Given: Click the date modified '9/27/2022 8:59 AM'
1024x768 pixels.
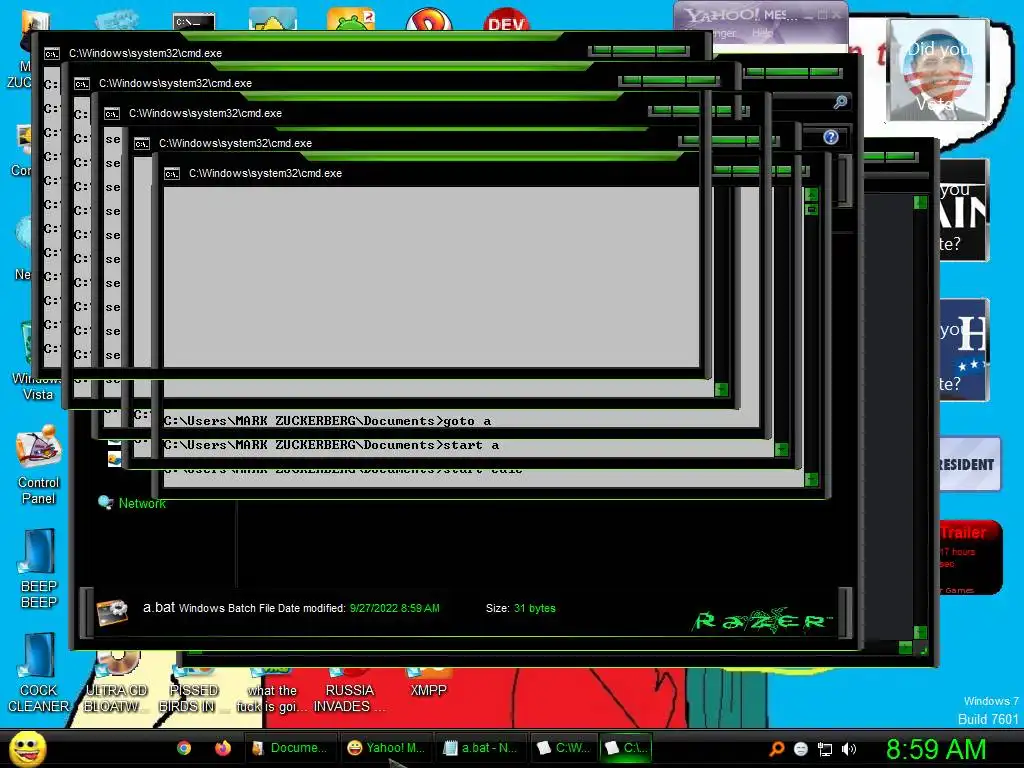Looking at the screenshot, I should click(x=394, y=608).
